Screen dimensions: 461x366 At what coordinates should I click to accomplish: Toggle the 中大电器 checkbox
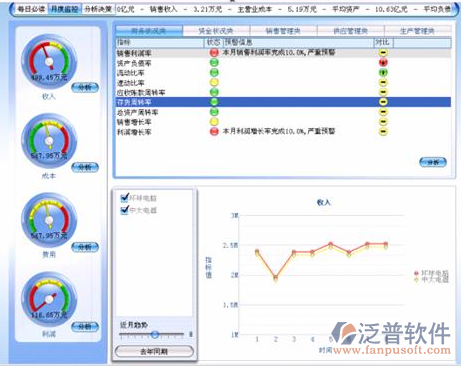pyautogui.click(x=124, y=210)
